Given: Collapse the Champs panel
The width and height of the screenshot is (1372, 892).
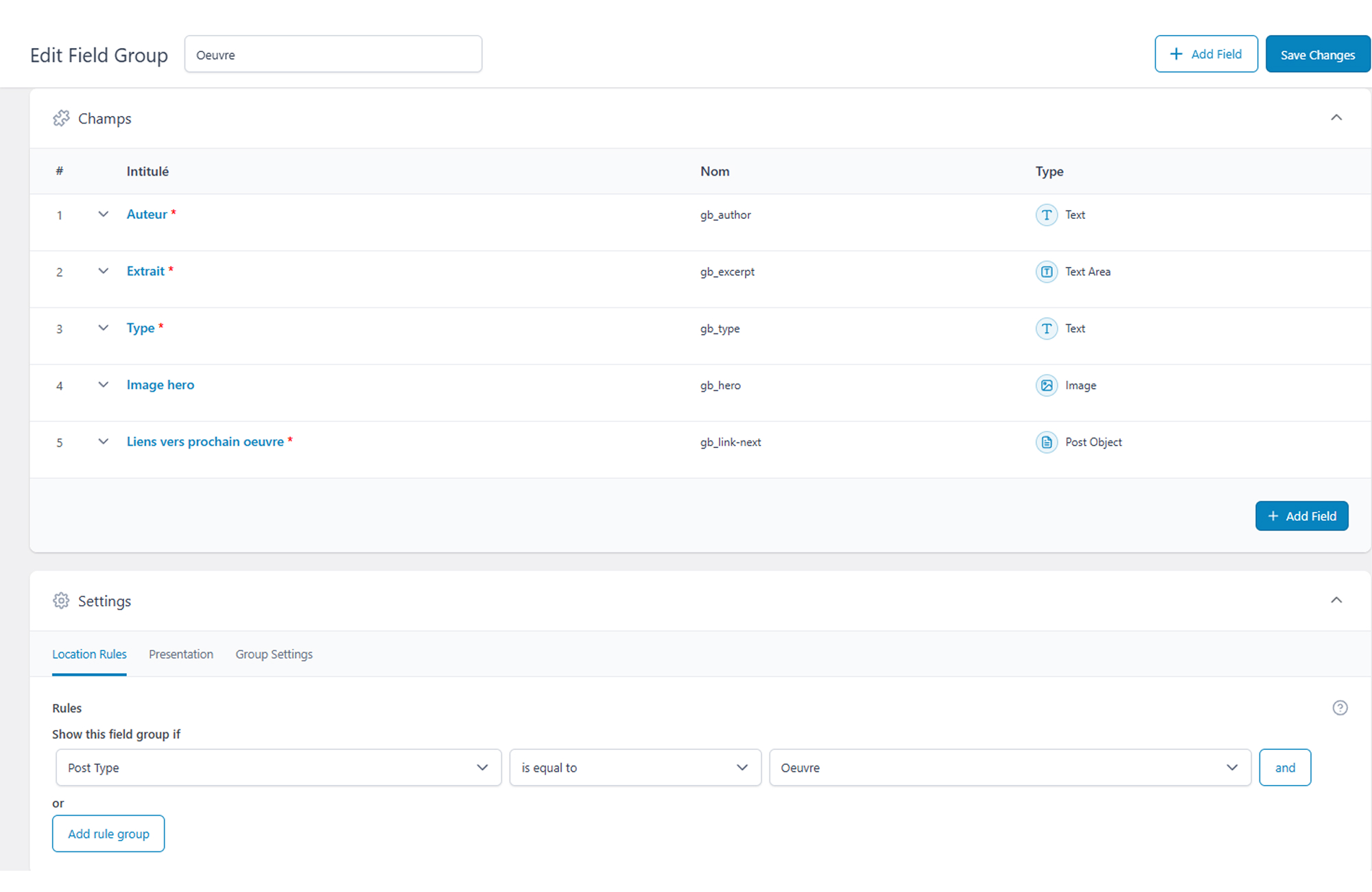Looking at the screenshot, I should (1336, 118).
